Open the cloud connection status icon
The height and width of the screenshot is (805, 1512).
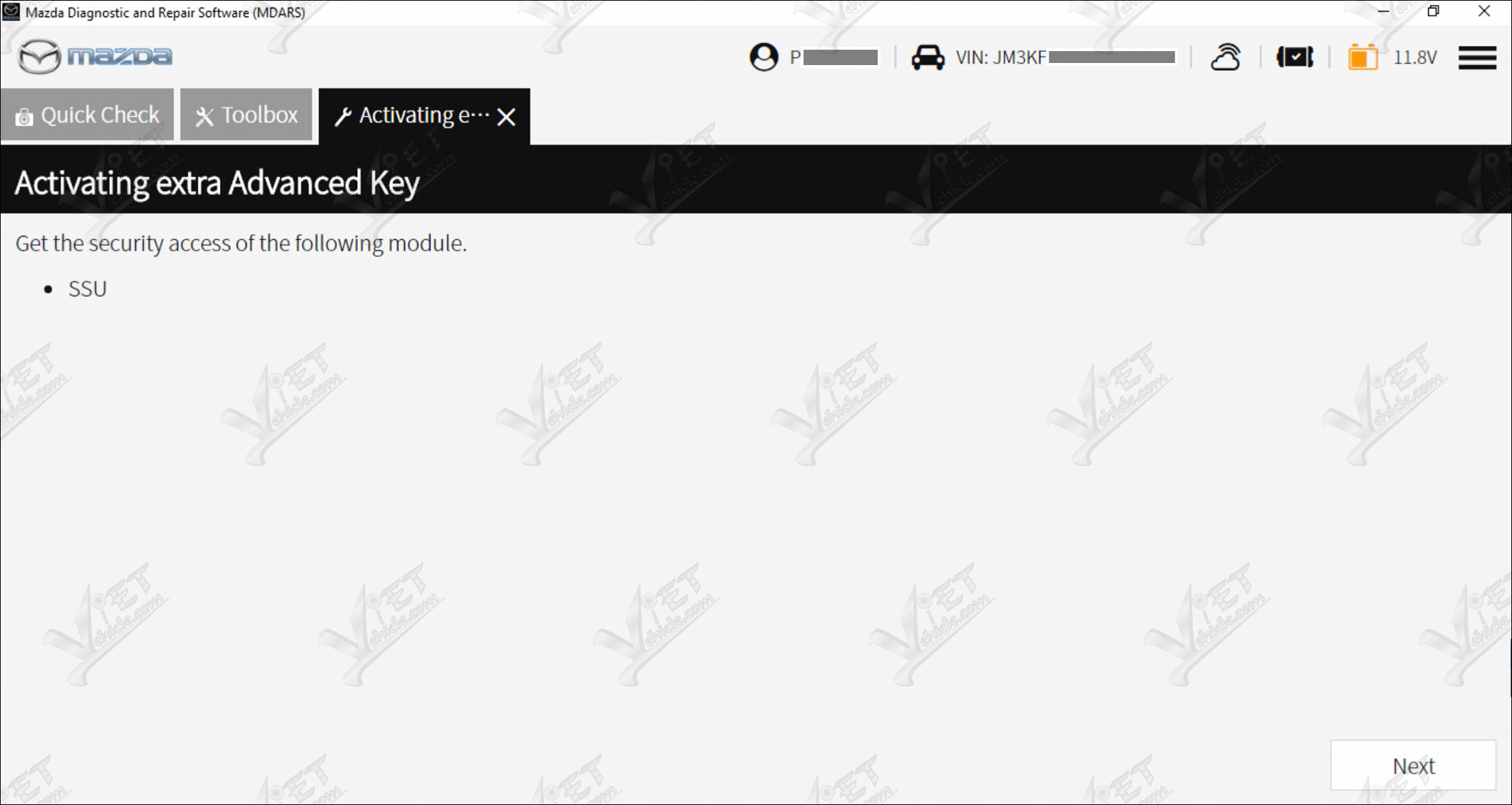[x=1225, y=57]
